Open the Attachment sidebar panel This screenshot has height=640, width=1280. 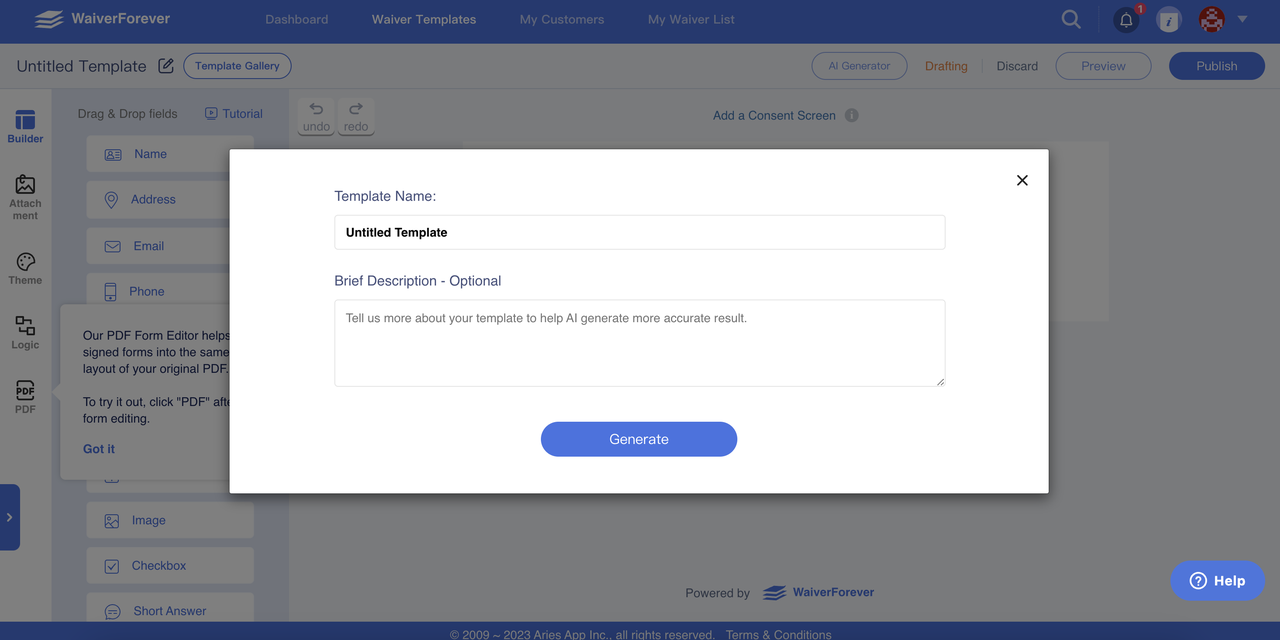[25, 197]
